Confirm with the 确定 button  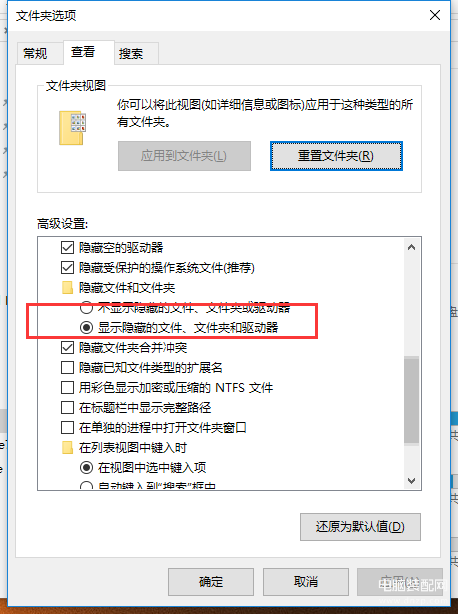(211, 582)
